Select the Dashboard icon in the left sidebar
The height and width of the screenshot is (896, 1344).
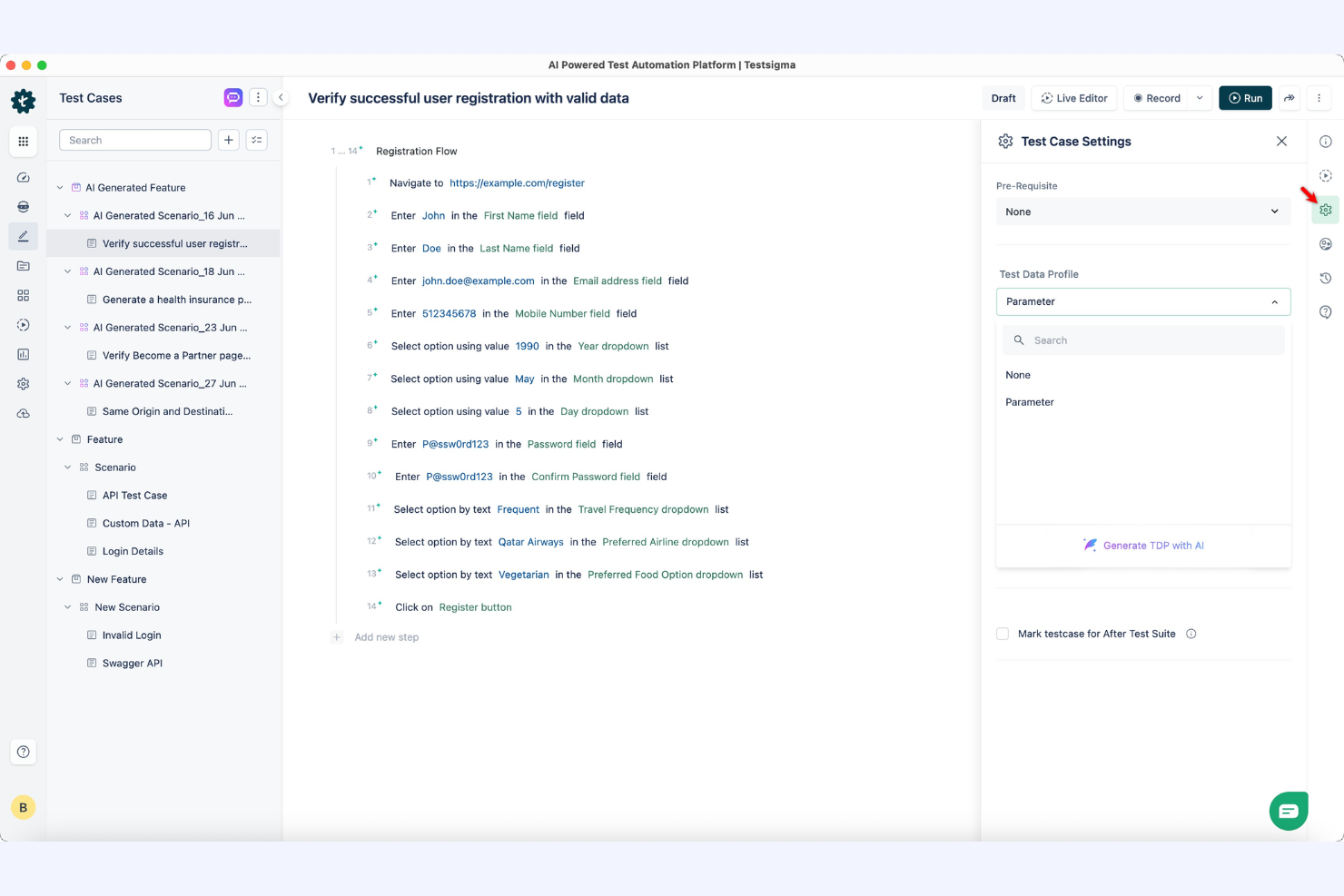24,177
